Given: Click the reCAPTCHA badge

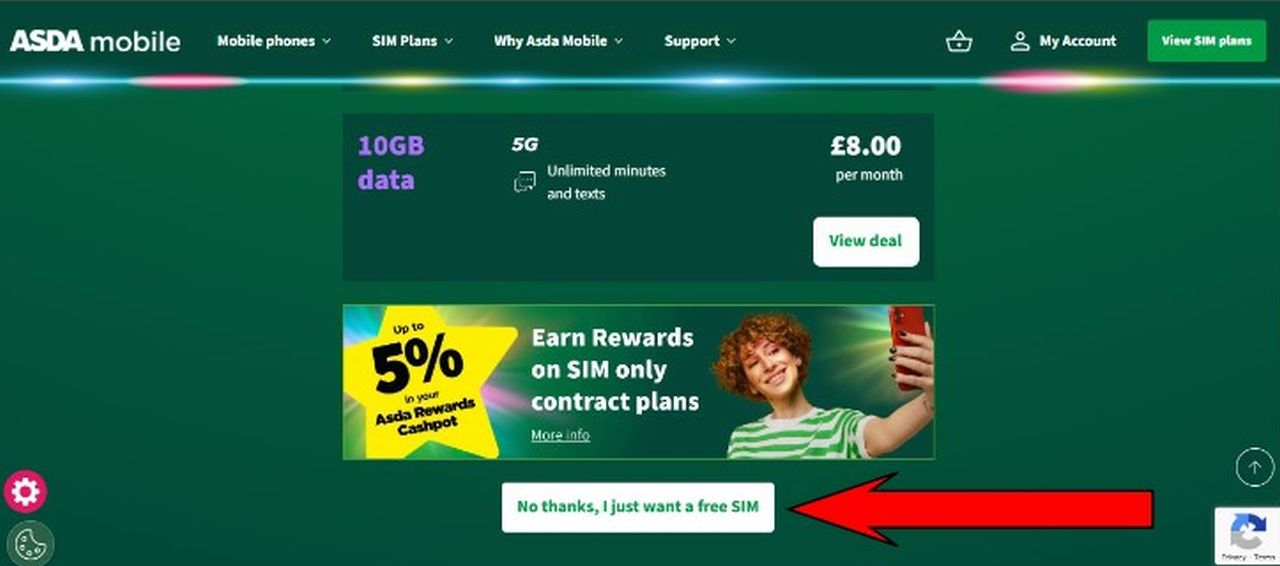Looking at the screenshot, I should 1247,535.
